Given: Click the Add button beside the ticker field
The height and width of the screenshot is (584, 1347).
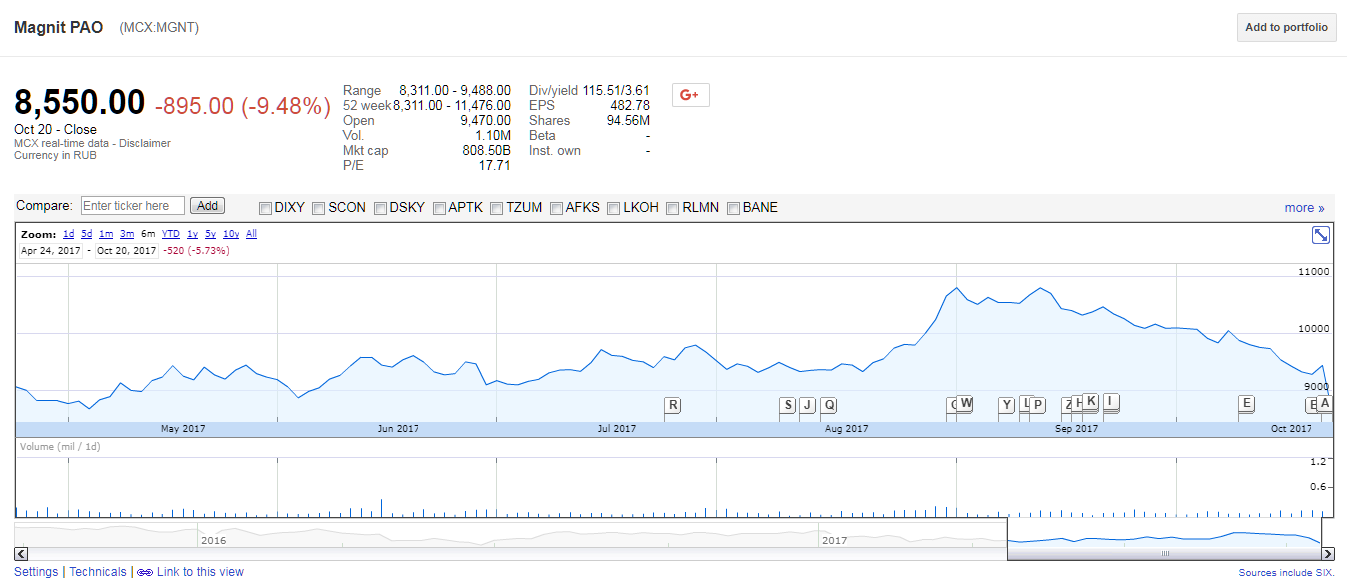Looking at the screenshot, I should click(x=207, y=206).
